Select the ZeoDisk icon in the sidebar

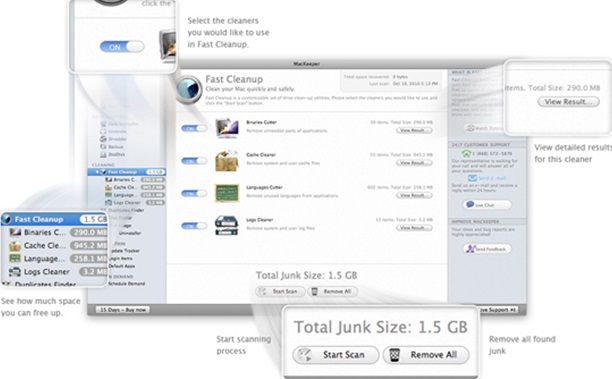click(103, 155)
